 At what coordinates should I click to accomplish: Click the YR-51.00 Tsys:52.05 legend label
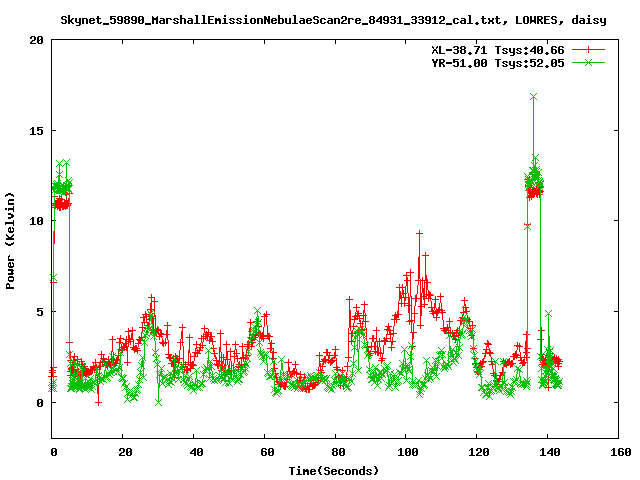(498, 63)
